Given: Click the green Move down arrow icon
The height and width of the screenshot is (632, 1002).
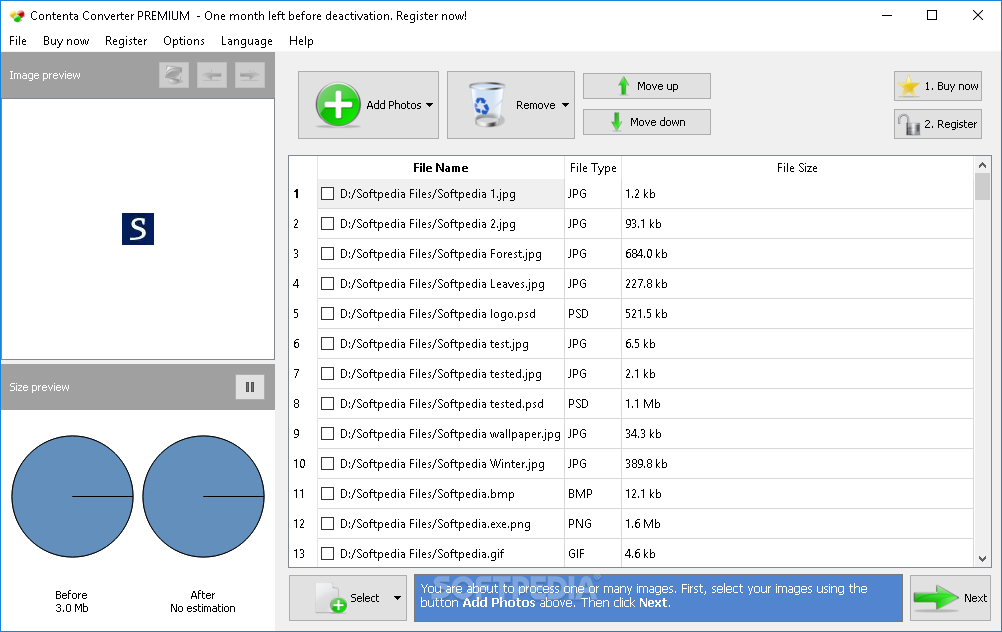Looking at the screenshot, I should coord(616,121).
